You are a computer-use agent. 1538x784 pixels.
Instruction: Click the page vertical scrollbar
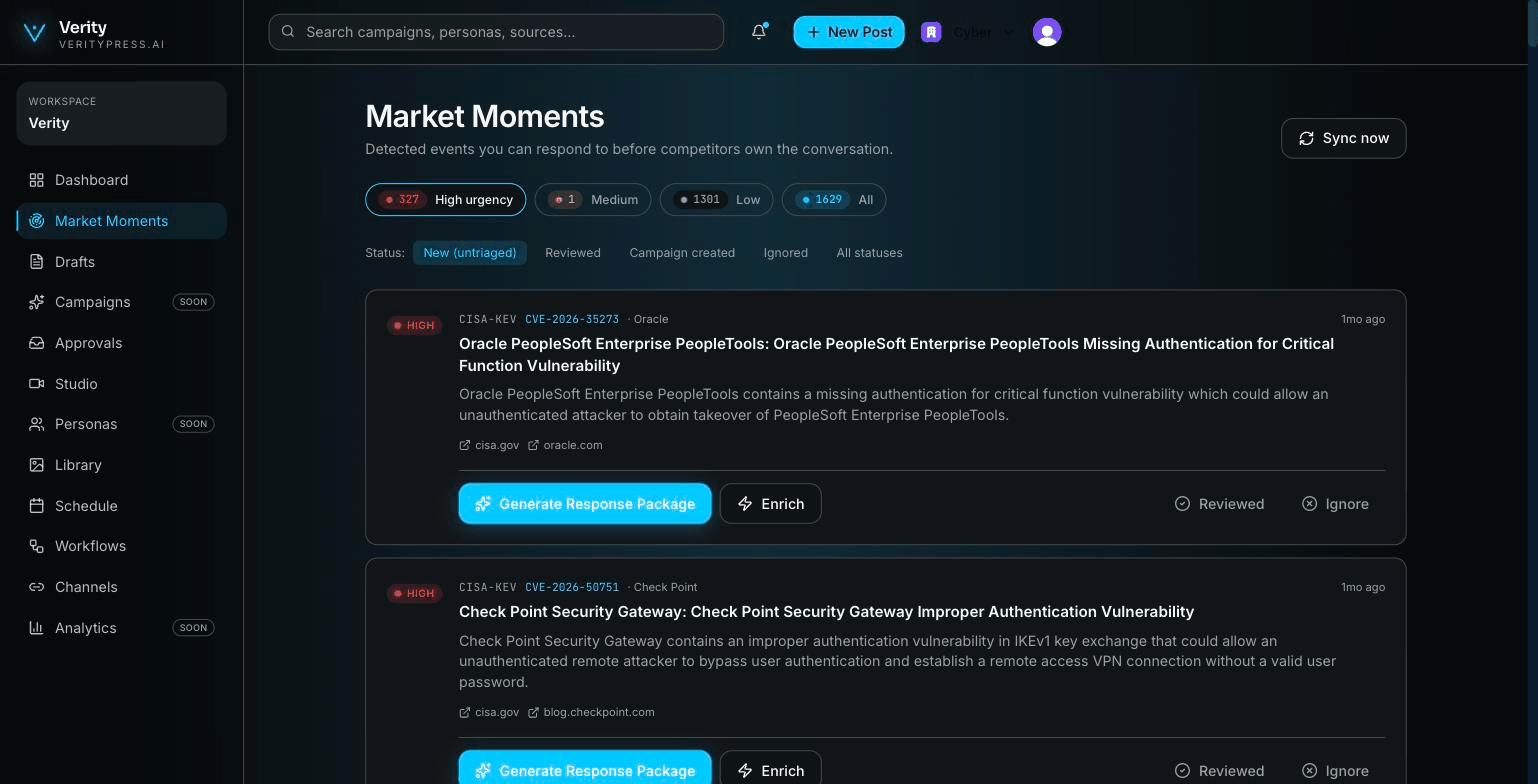pyautogui.click(x=1531, y=22)
